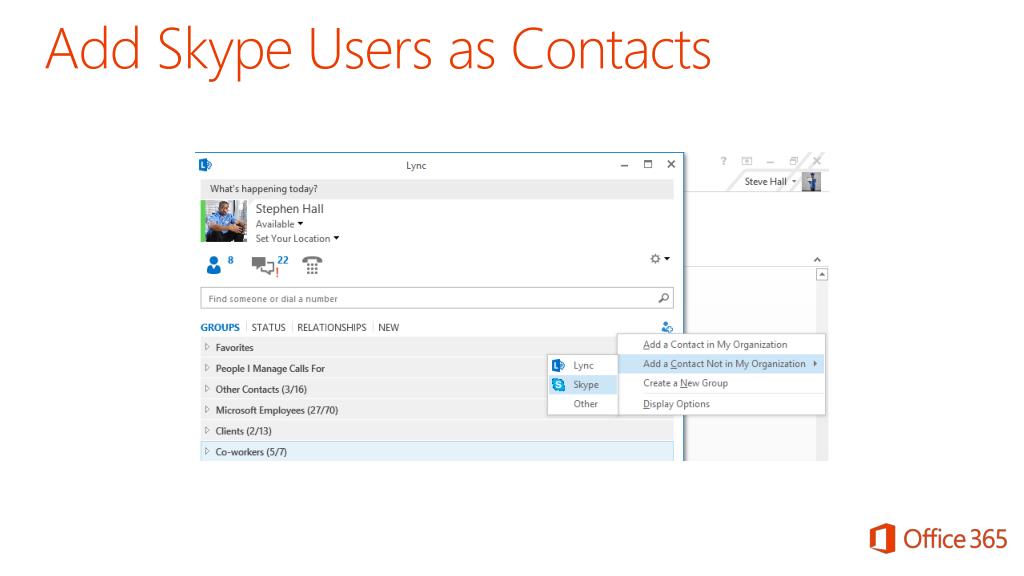Open the Steve Hall account dropdown
This screenshot has height=576, width=1024.
point(794,182)
